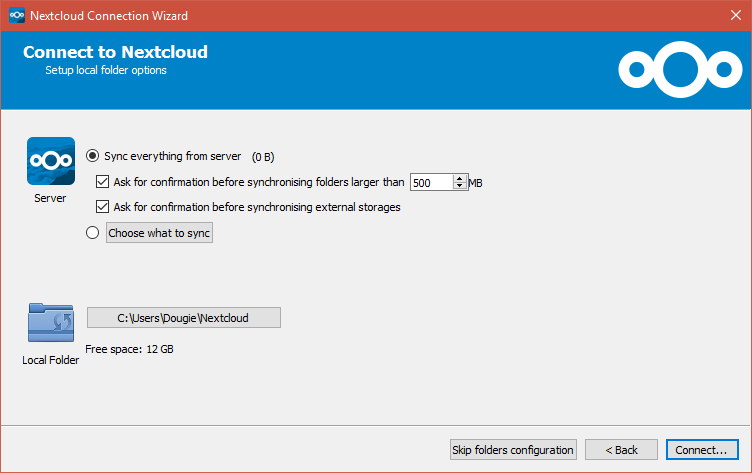Close the Nextcloud Connection Wizard window
The image size is (752, 473).
[x=736, y=15]
